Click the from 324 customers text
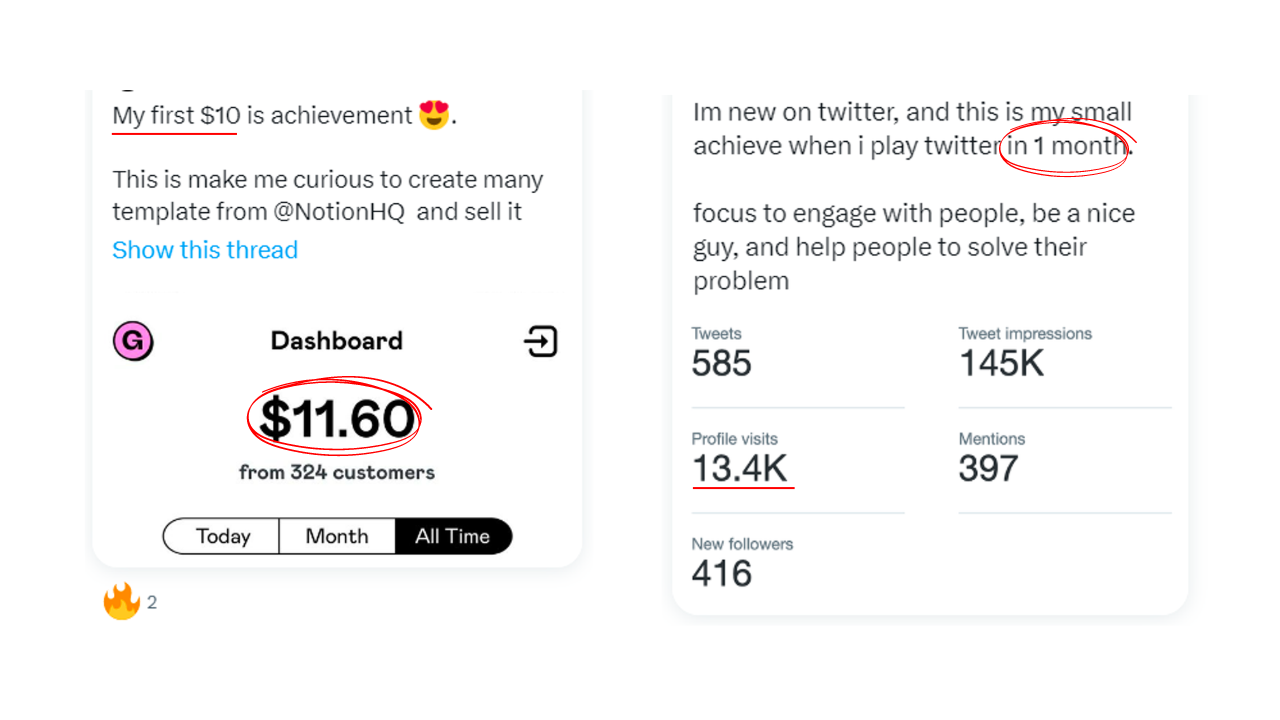Image resolution: width=1280 pixels, height=720 pixels. 337,472
